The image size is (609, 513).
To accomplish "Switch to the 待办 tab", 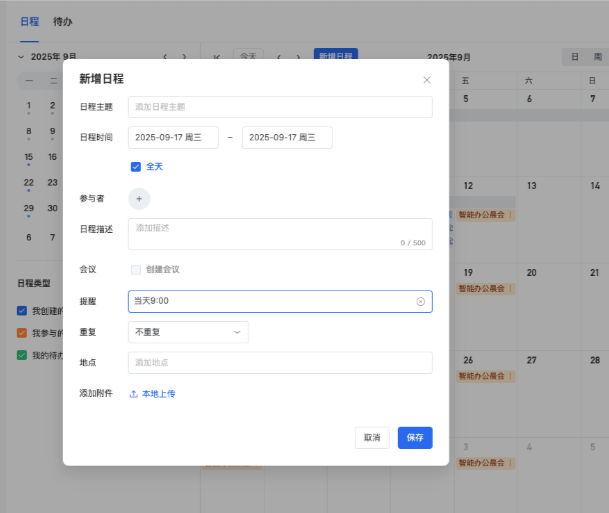I will [x=62, y=21].
